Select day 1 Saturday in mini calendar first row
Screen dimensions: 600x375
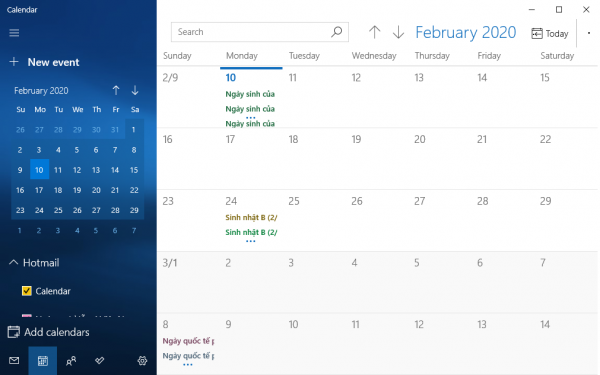(134, 129)
